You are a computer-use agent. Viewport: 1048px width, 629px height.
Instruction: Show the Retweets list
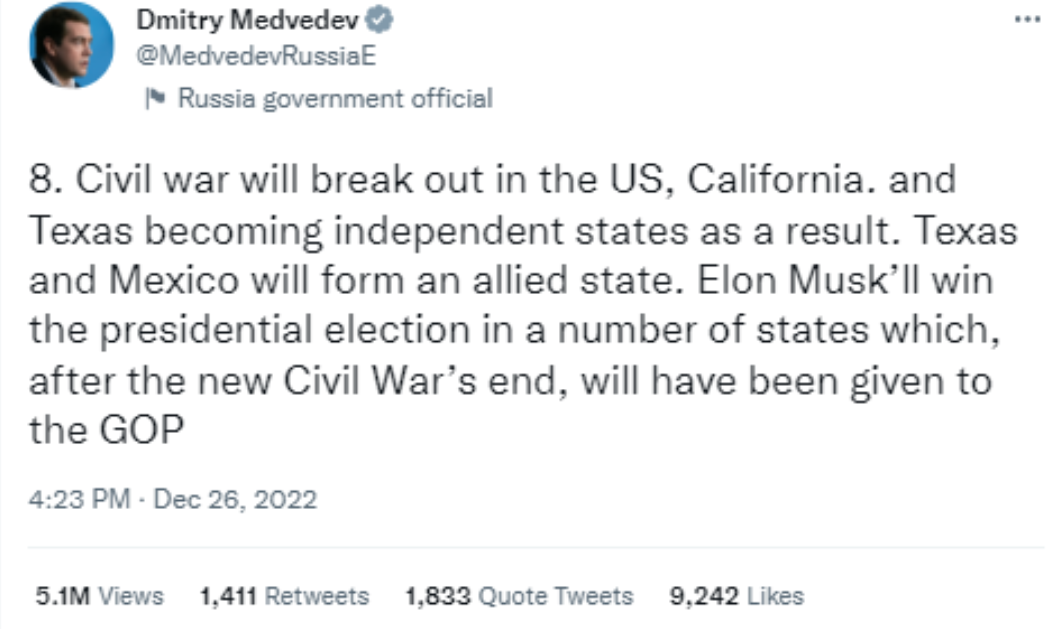pos(315,597)
